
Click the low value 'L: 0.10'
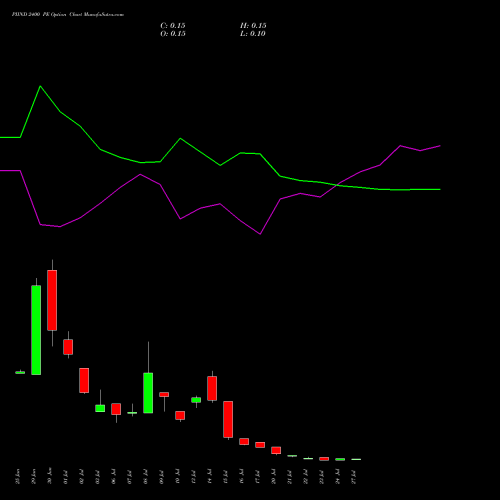click(x=253, y=34)
